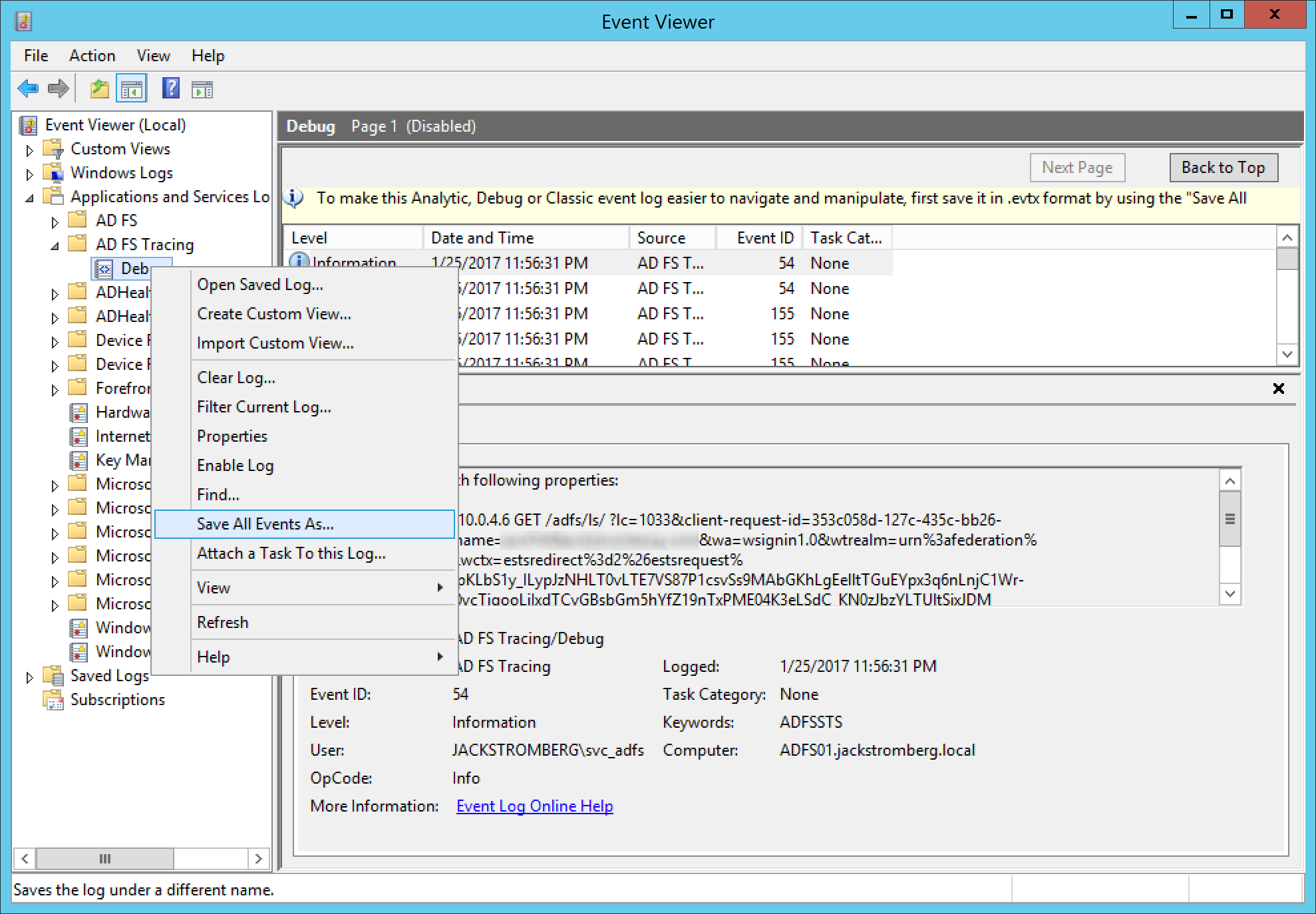
Task: Expand the Saved Logs tree node
Action: (x=29, y=677)
